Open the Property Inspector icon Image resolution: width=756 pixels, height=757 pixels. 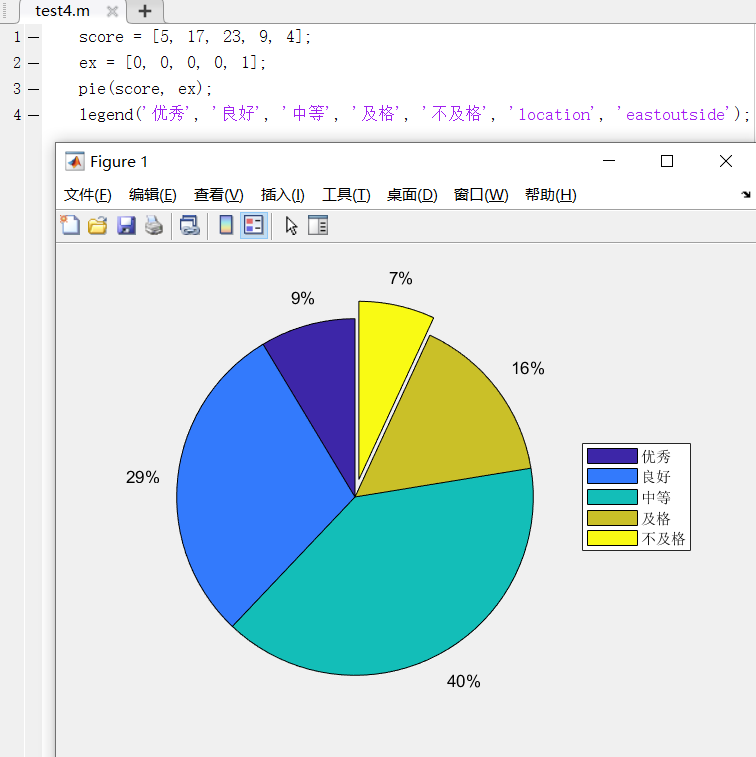318,225
